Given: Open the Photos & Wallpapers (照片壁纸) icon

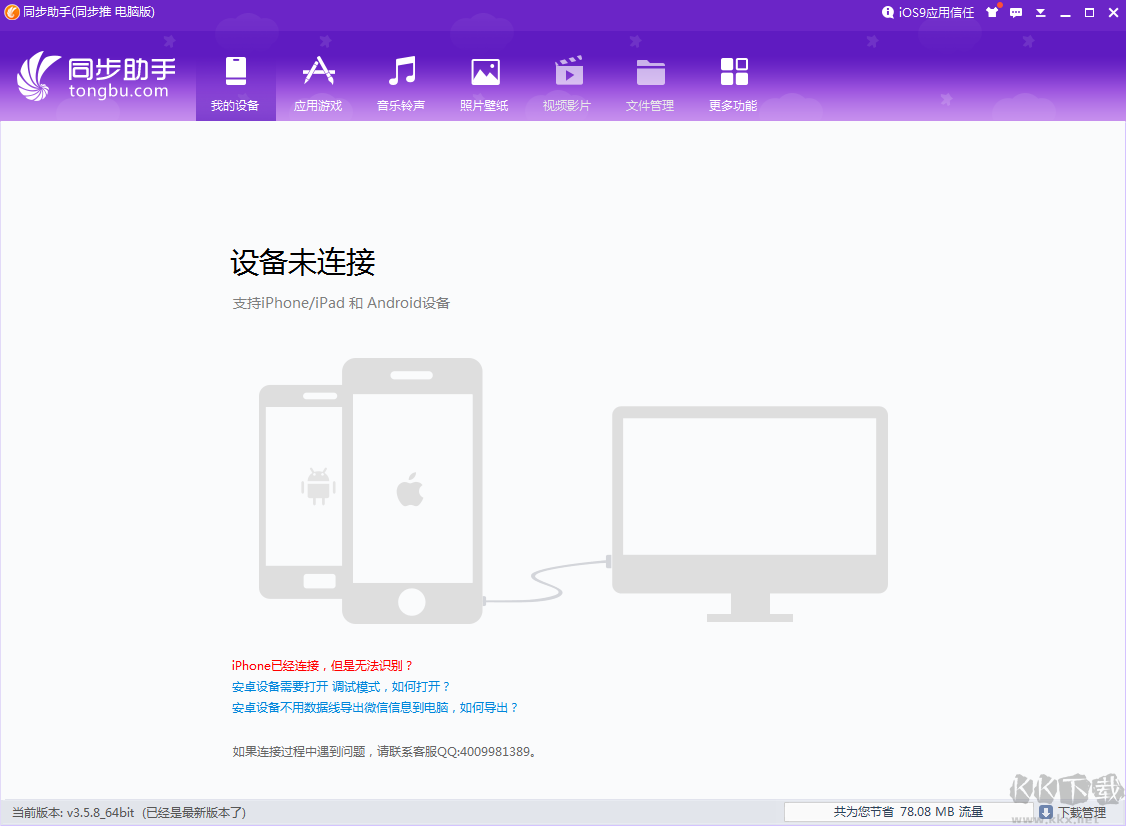Looking at the screenshot, I should click(484, 70).
